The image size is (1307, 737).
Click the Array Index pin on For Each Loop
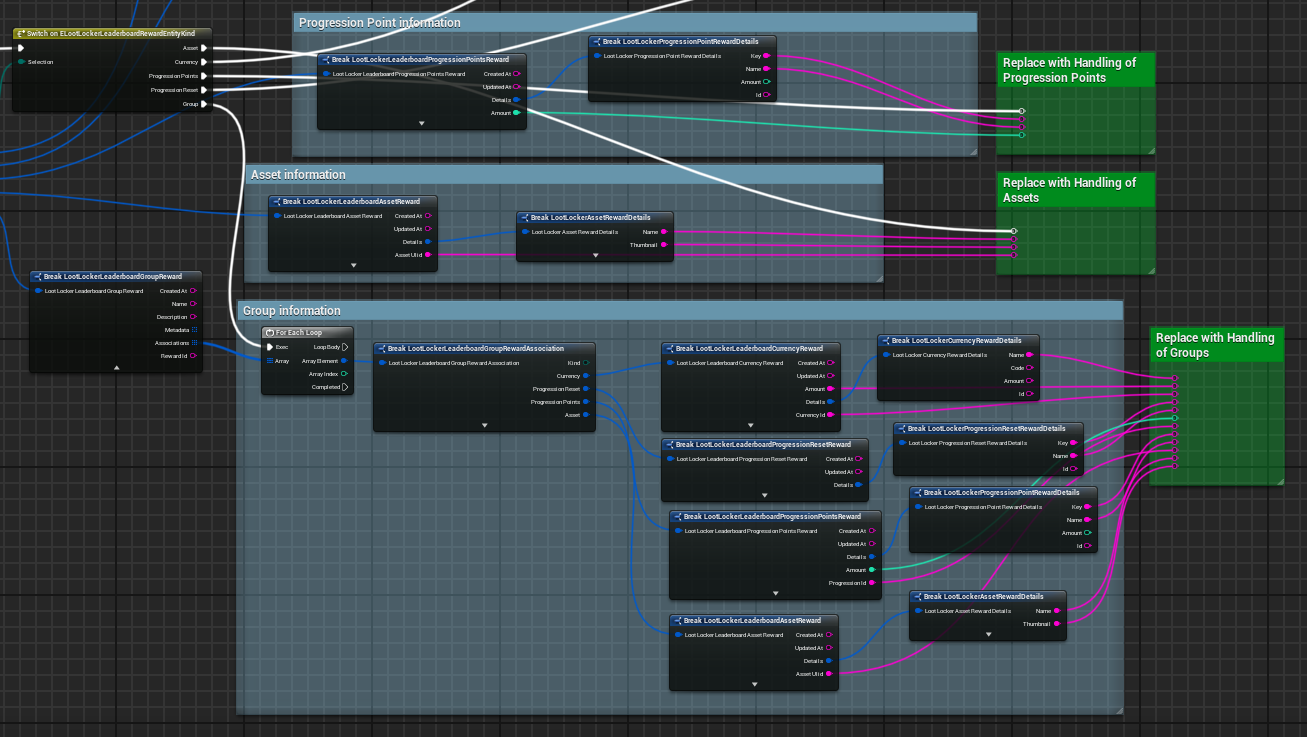pyautogui.click(x=345, y=374)
